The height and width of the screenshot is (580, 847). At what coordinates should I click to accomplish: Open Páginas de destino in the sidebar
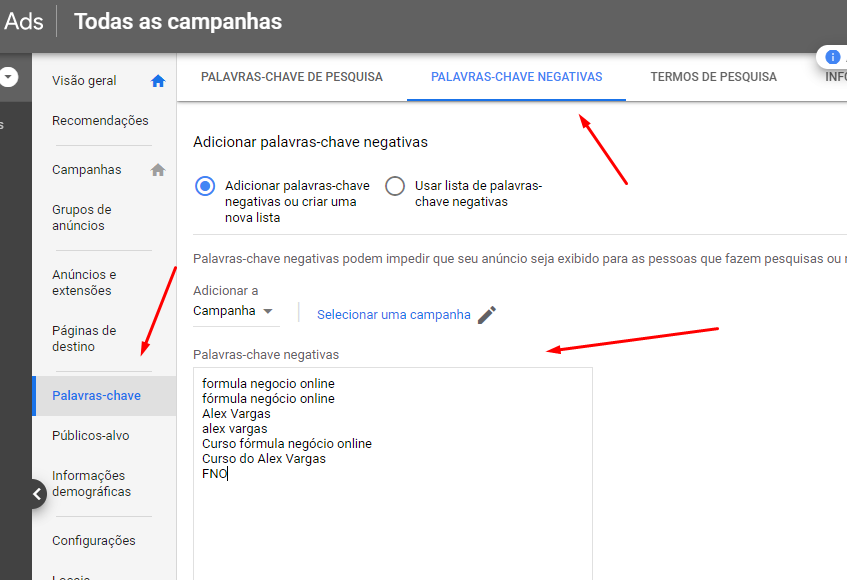tap(84, 339)
